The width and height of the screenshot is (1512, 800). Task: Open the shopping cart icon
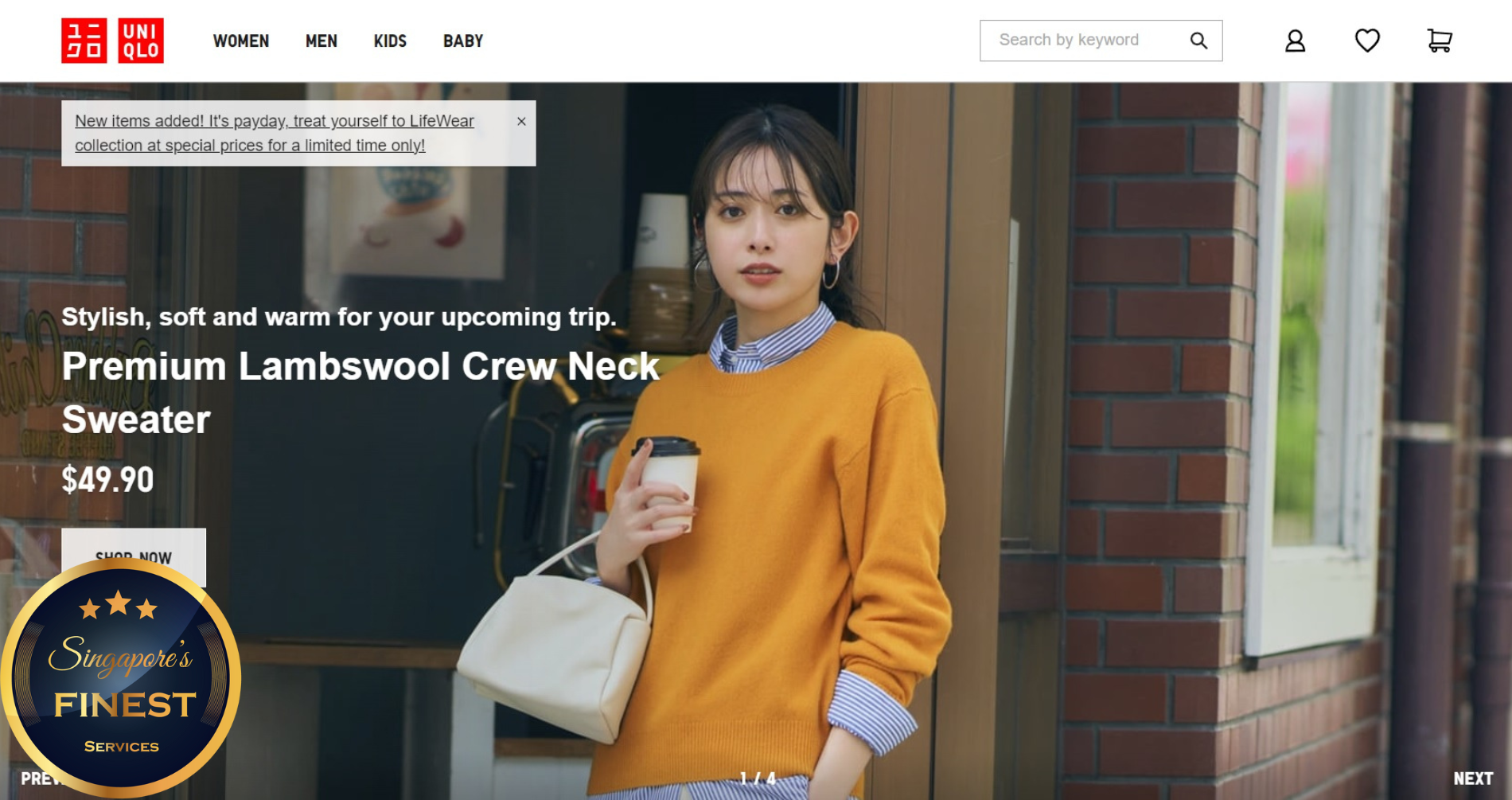coord(1439,41)
